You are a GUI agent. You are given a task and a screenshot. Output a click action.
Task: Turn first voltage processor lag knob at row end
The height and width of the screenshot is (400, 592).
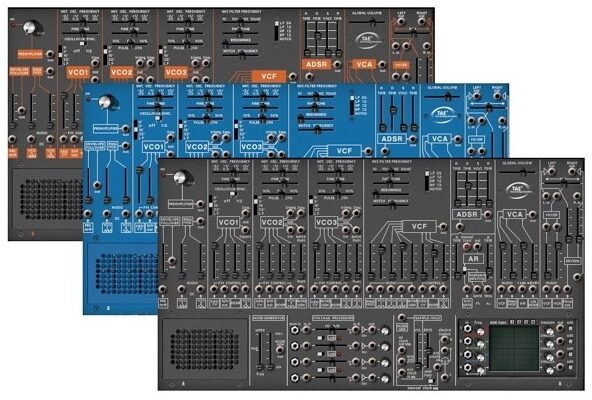[385, 331]
